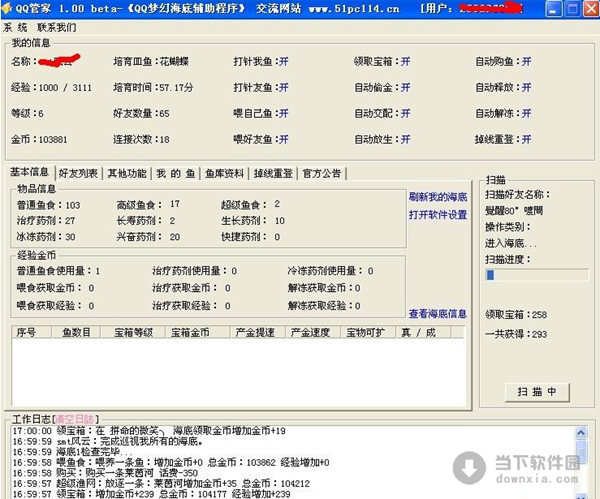Click the 17:00:00 领宝箱 log entry
Viewport: 600px width, 499px height.
click(x=149, y=431)
